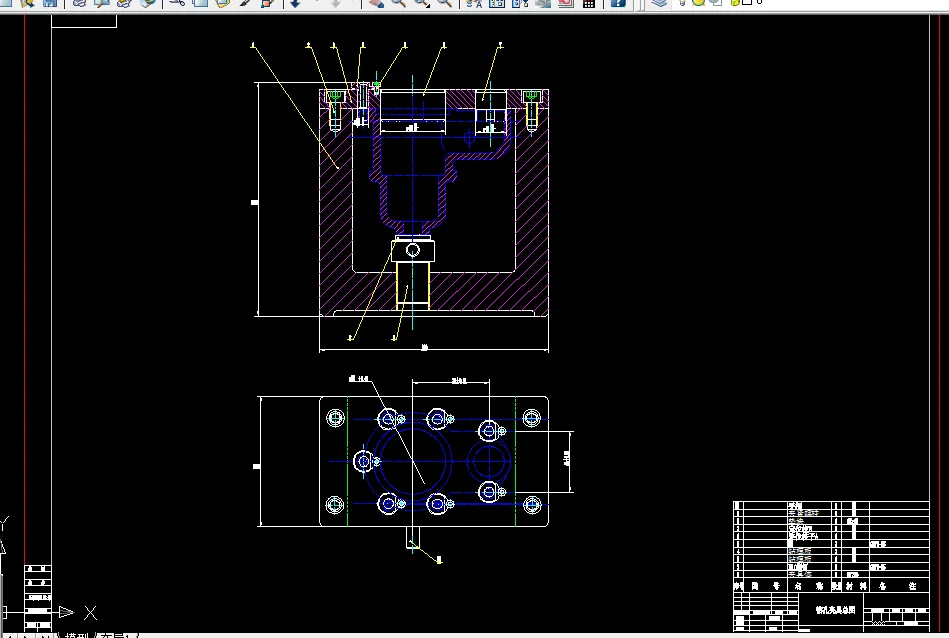Viewport: 949px width, 638px height.
Task: Activate the Zoom Realtime magnifier
Action: [x=398, y=2]
